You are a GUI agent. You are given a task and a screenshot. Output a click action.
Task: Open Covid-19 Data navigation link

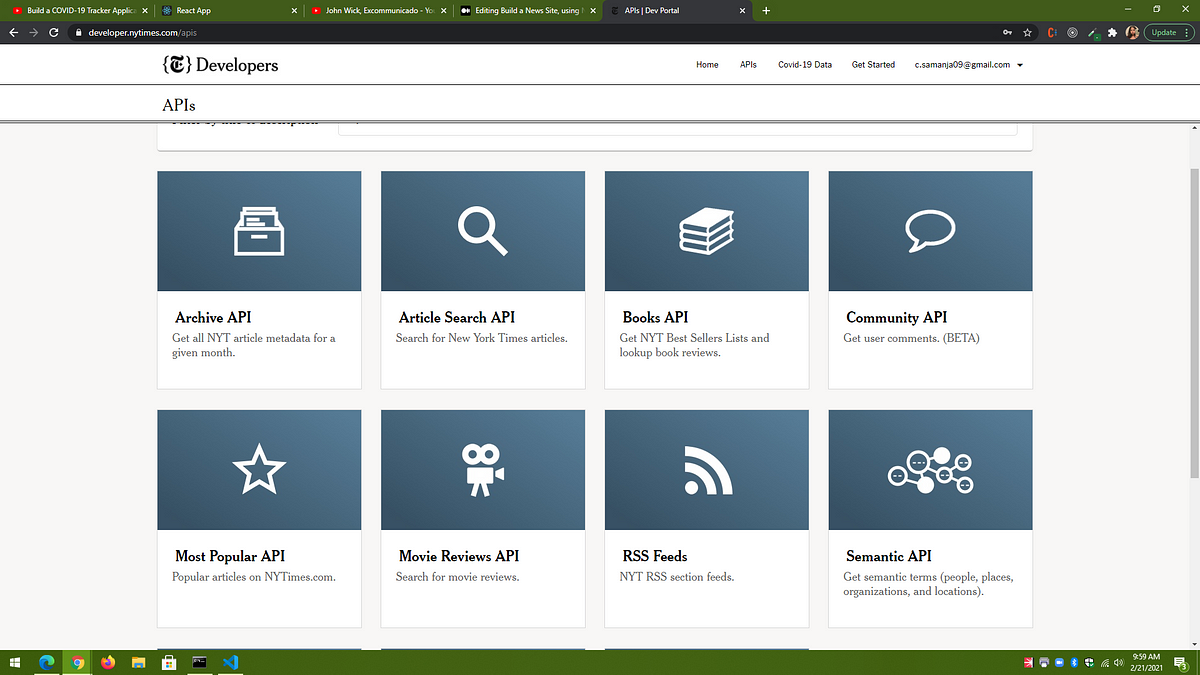tap(805, 65)
